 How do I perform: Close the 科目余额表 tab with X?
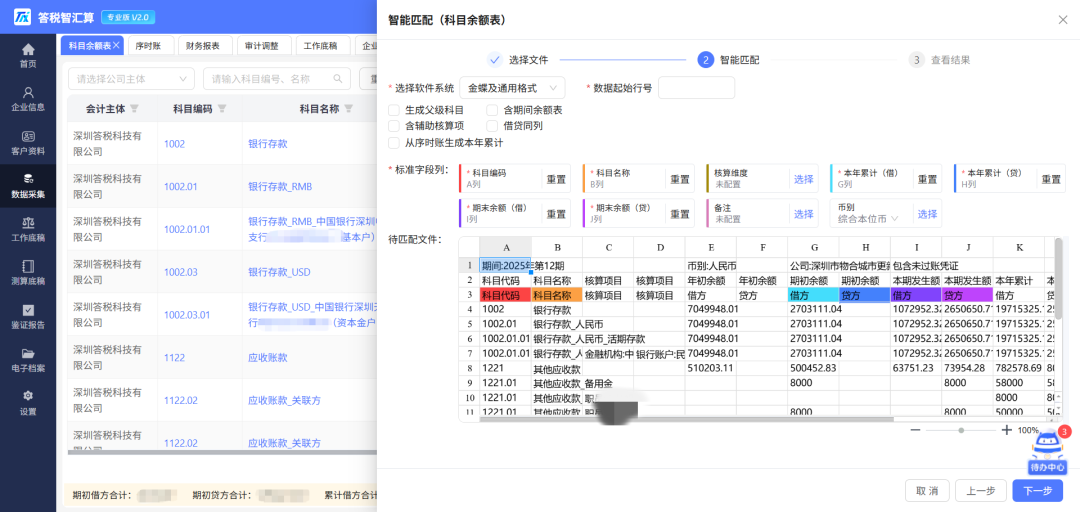(116, 45)
